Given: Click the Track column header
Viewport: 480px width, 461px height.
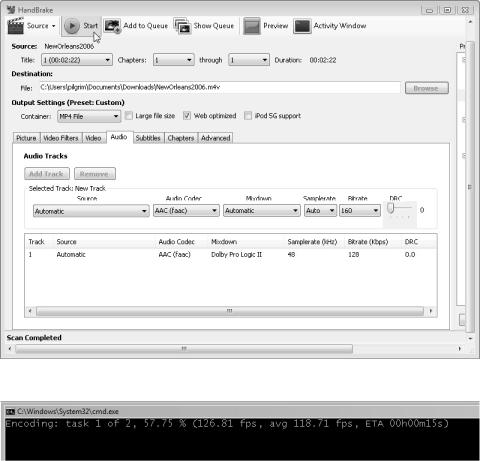Looking at the screenshot, I should click(x=36, y=242).
